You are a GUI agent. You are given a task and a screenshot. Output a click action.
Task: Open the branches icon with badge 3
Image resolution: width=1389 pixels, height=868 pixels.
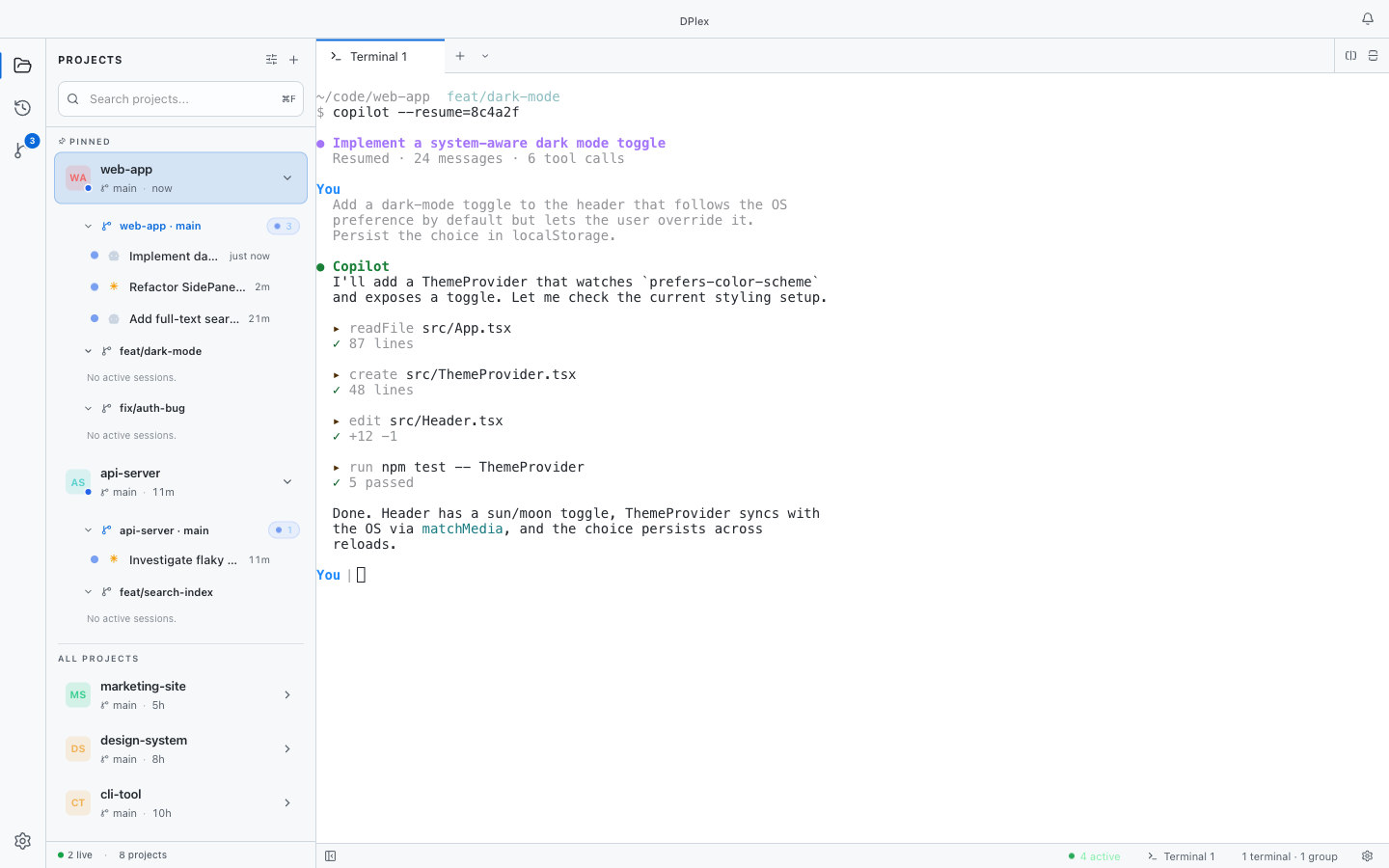[x=22, y=149]
